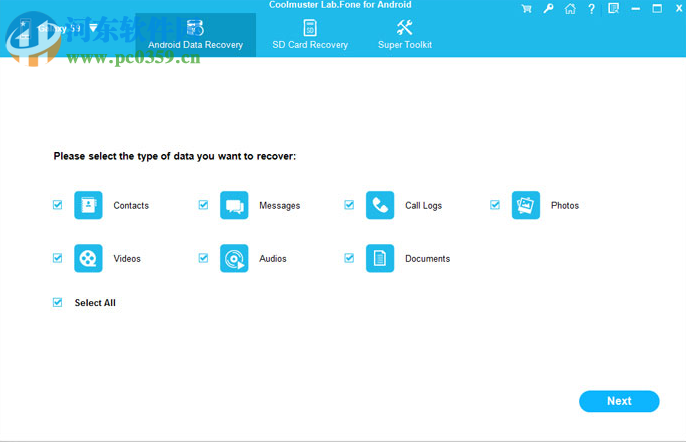Click the Call Logs phone icon
This screenshot has width=686, height=442.
[380, 205]
